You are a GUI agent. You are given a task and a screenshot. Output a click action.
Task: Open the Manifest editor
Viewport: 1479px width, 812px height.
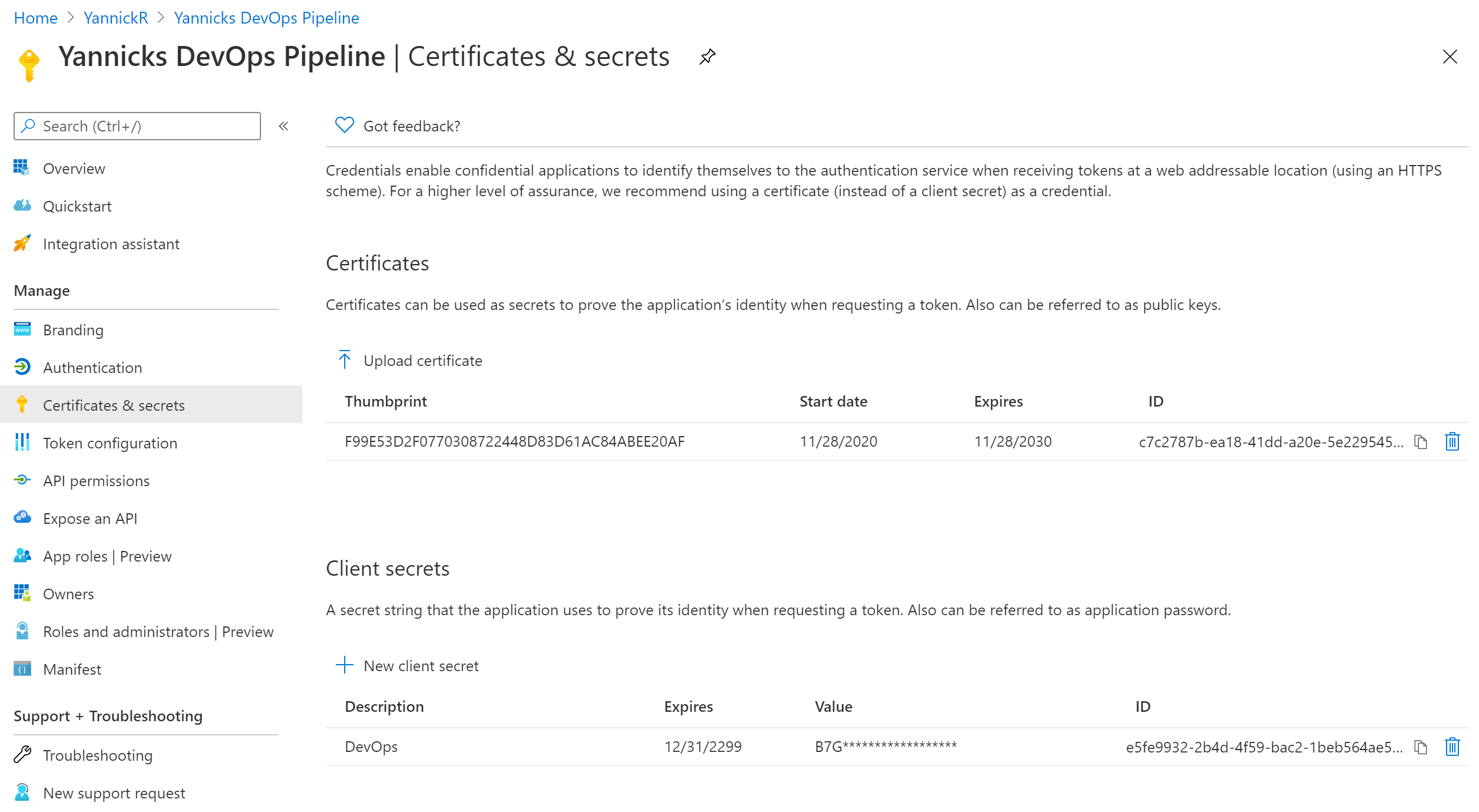72,669
